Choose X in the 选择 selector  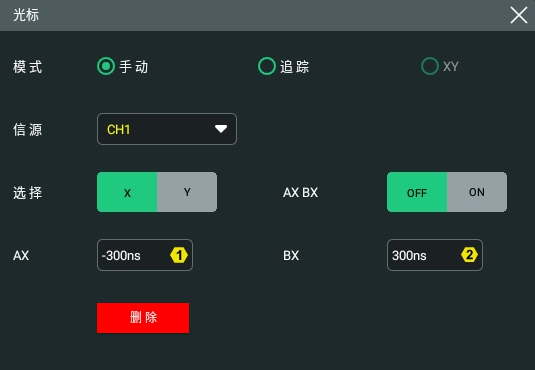(127, 192)
